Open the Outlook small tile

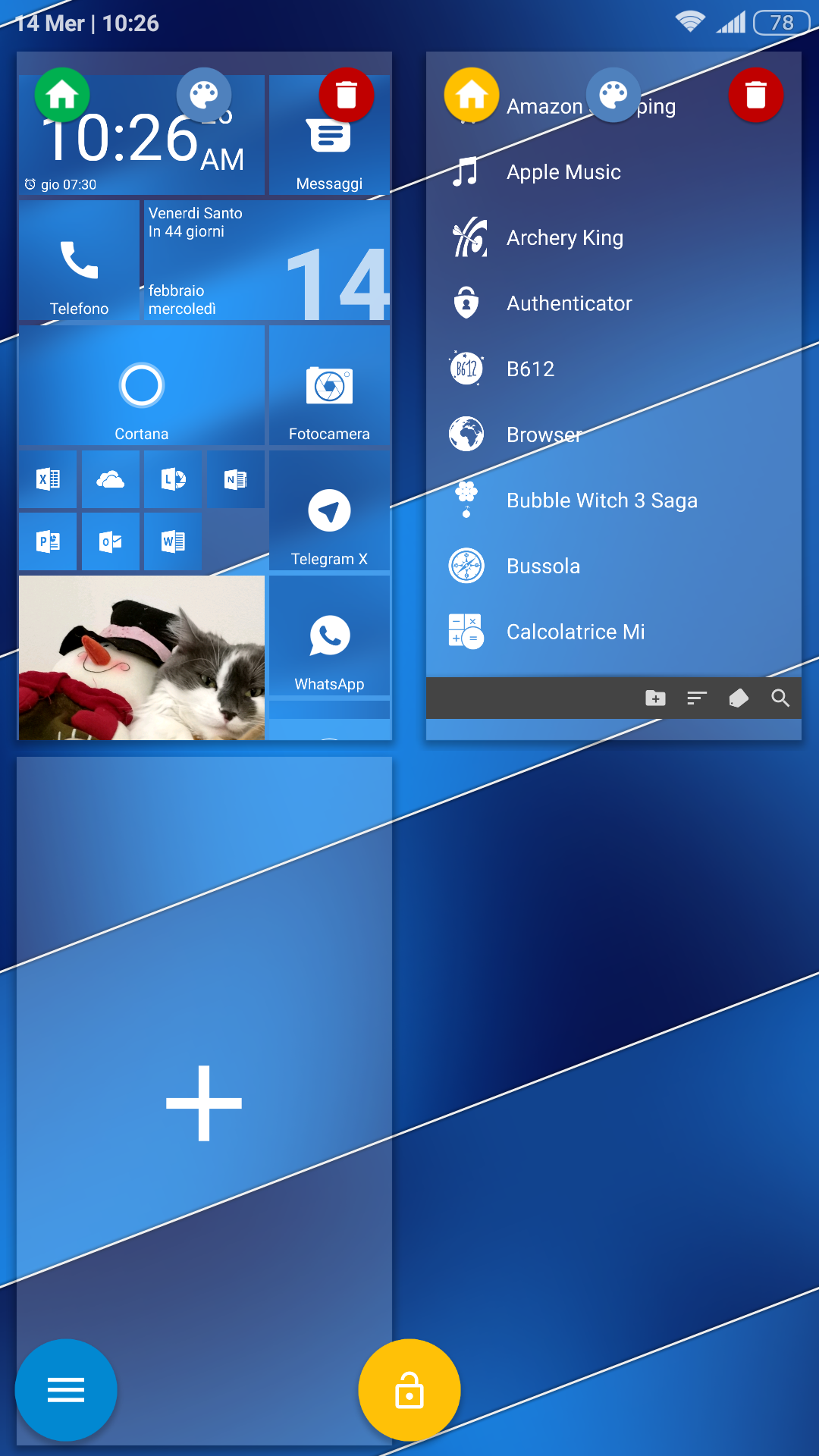(111, 541)
